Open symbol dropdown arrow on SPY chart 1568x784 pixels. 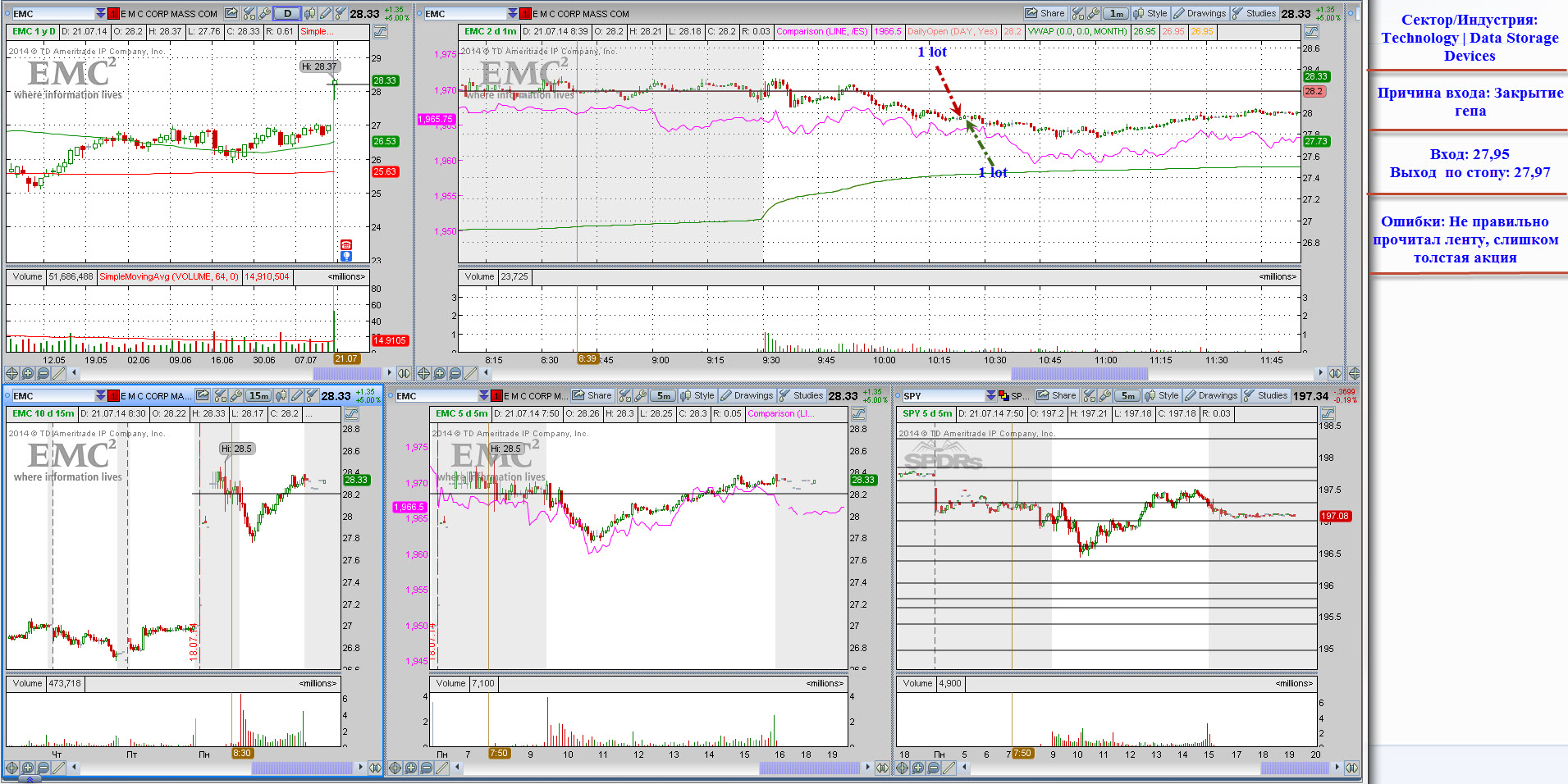point(990,395)
